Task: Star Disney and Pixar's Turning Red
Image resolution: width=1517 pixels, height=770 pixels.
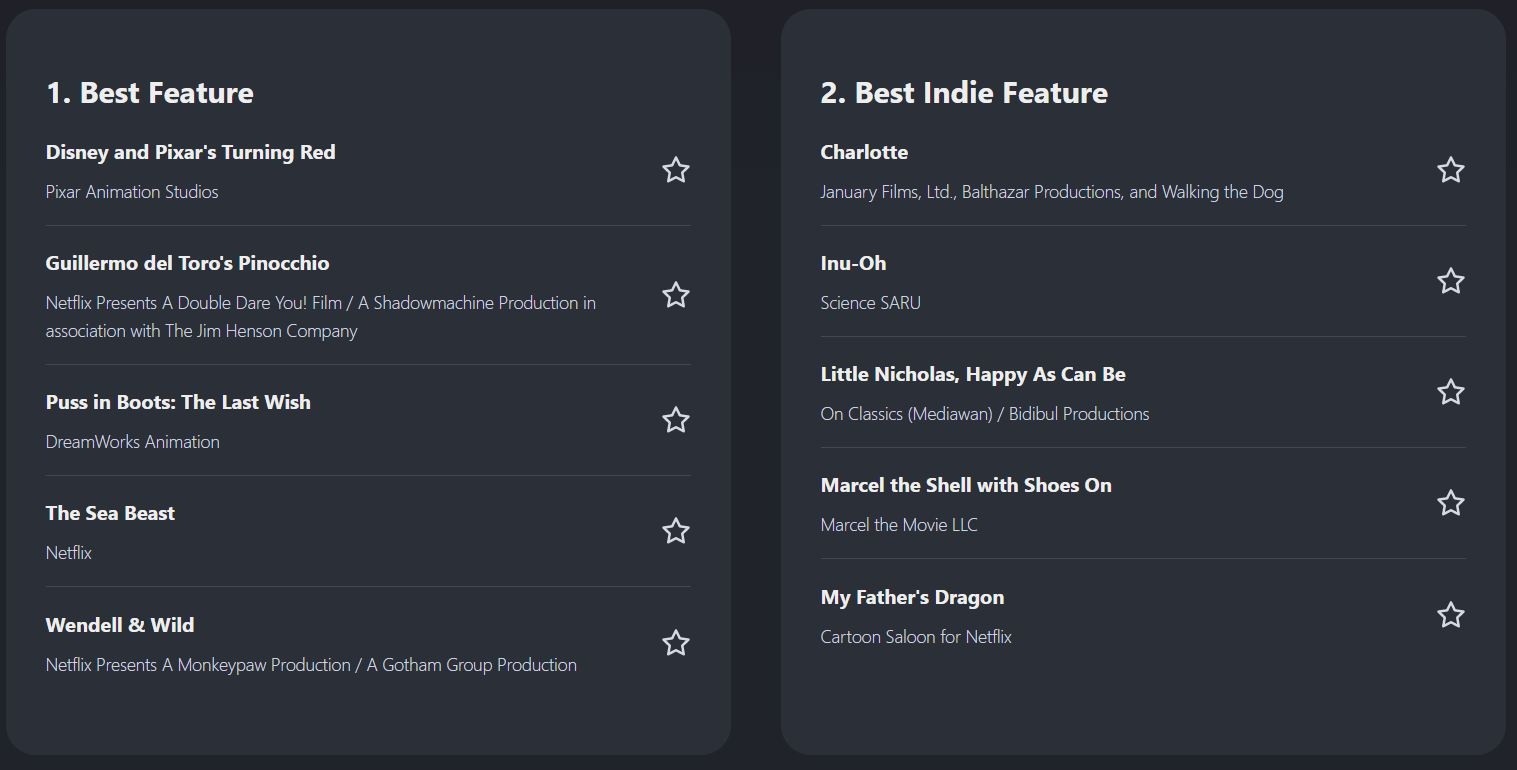Action: click(x=676, y=170)
